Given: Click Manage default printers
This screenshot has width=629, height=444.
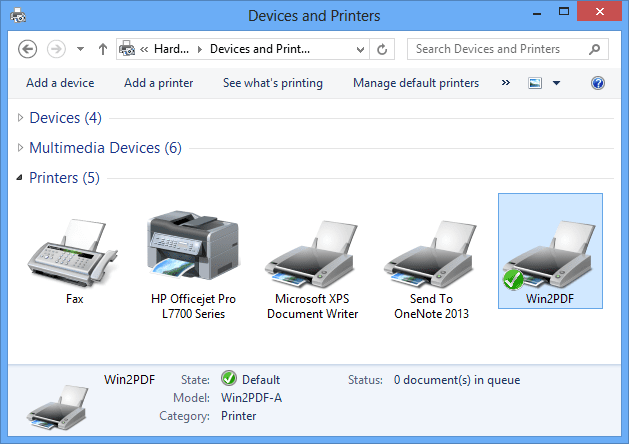Looking at the screenshot, I should 416,83.
